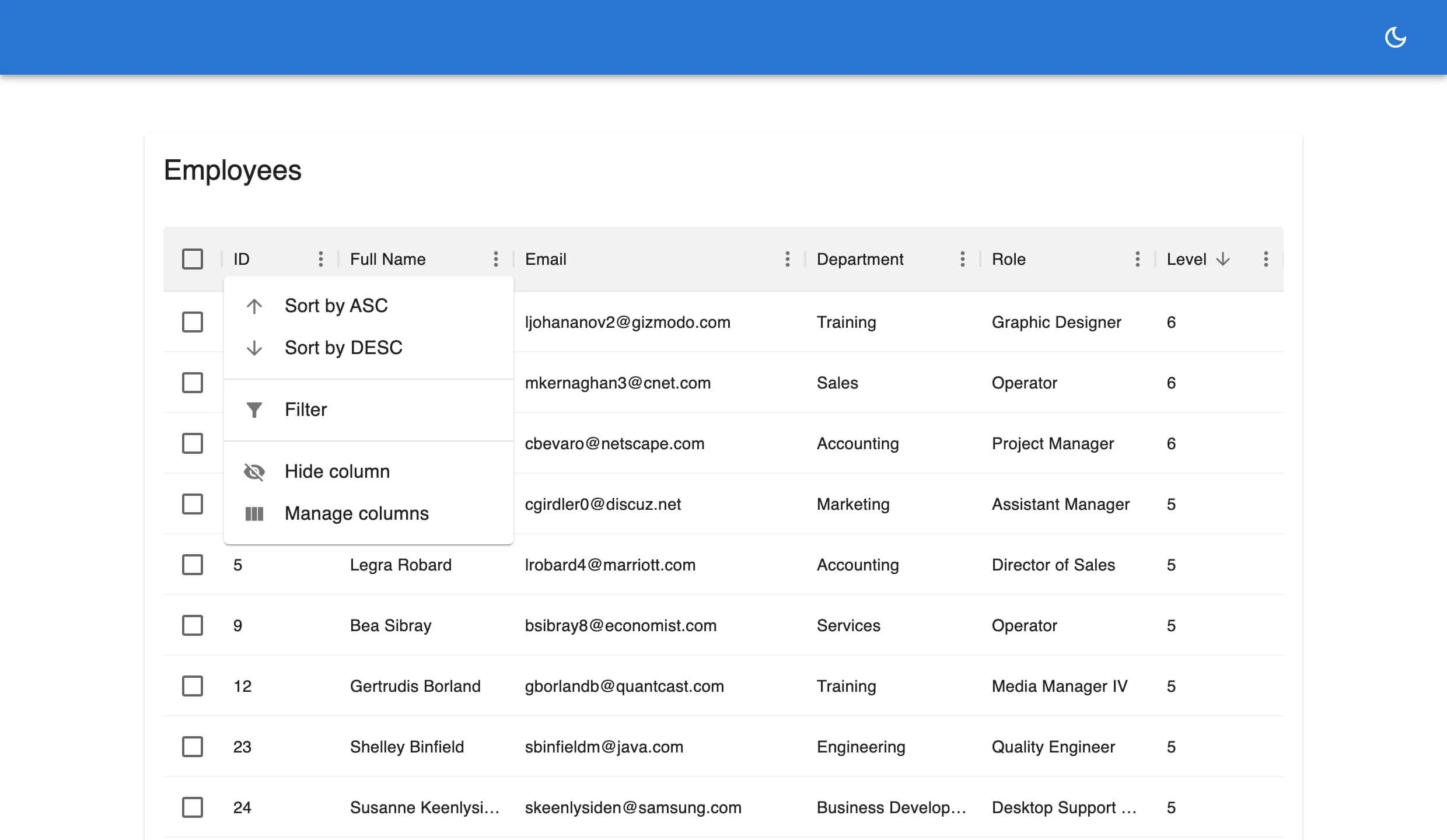Viewport: 1447px width, 840px height.
Task: Click the Hide column menu entry
Action: pos(337,471)
